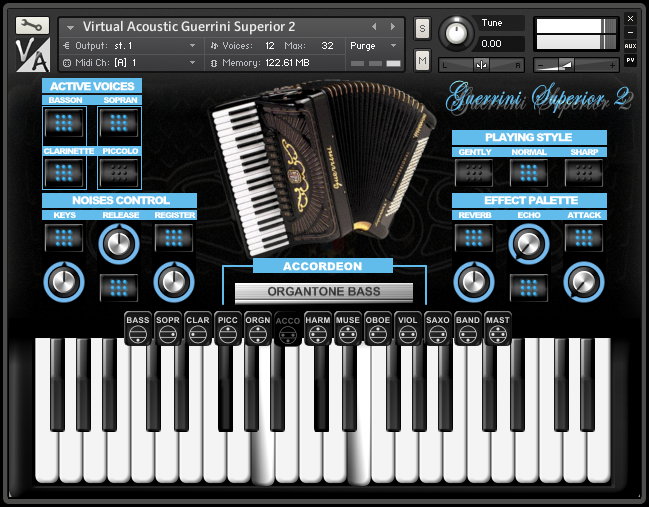This screenshot has width=649, height=507.
Task: Go to next instrument preset arrow
Action: tap(393, 26)
